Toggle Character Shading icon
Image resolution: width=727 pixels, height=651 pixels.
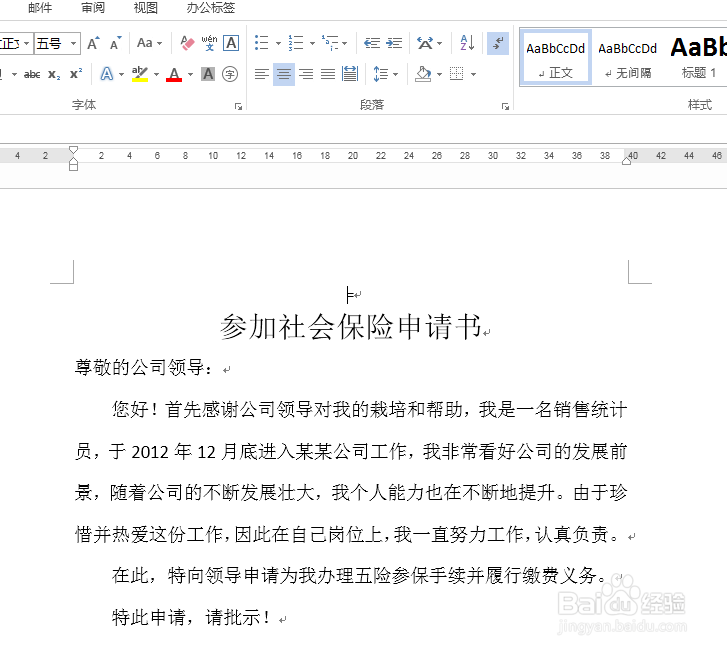pos(208,74)
